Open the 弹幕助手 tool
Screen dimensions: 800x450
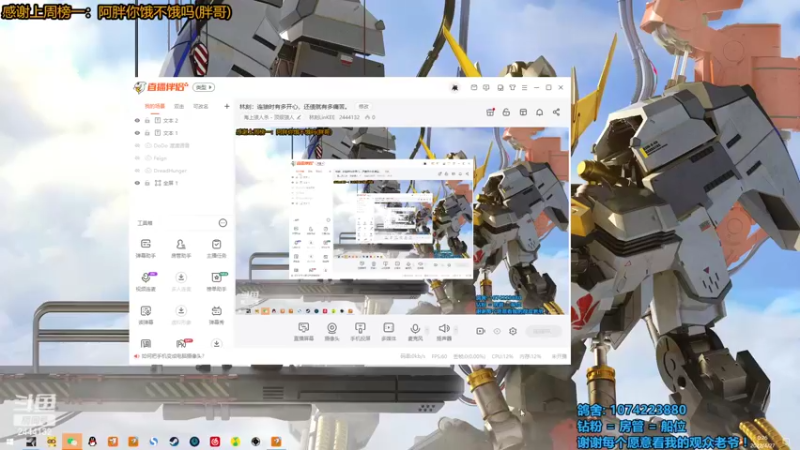146,248
